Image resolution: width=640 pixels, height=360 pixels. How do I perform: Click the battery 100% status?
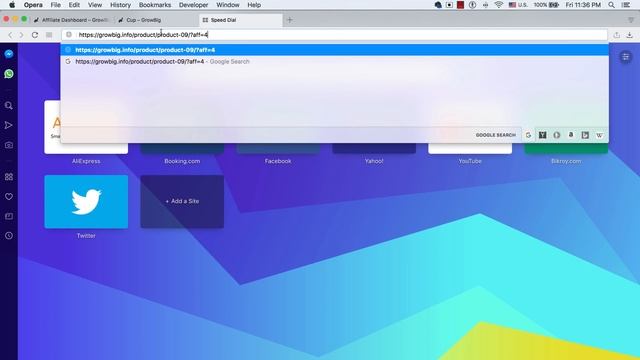click(x=546, y=5)
